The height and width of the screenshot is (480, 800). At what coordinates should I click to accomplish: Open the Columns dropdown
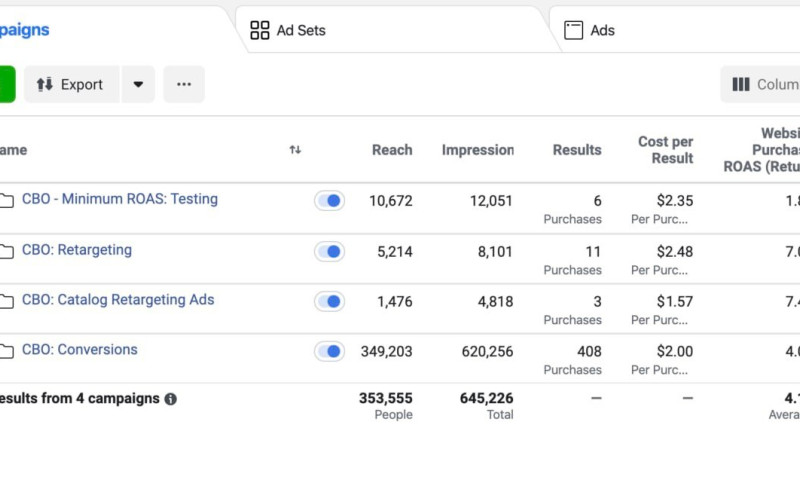coord(764,85)
